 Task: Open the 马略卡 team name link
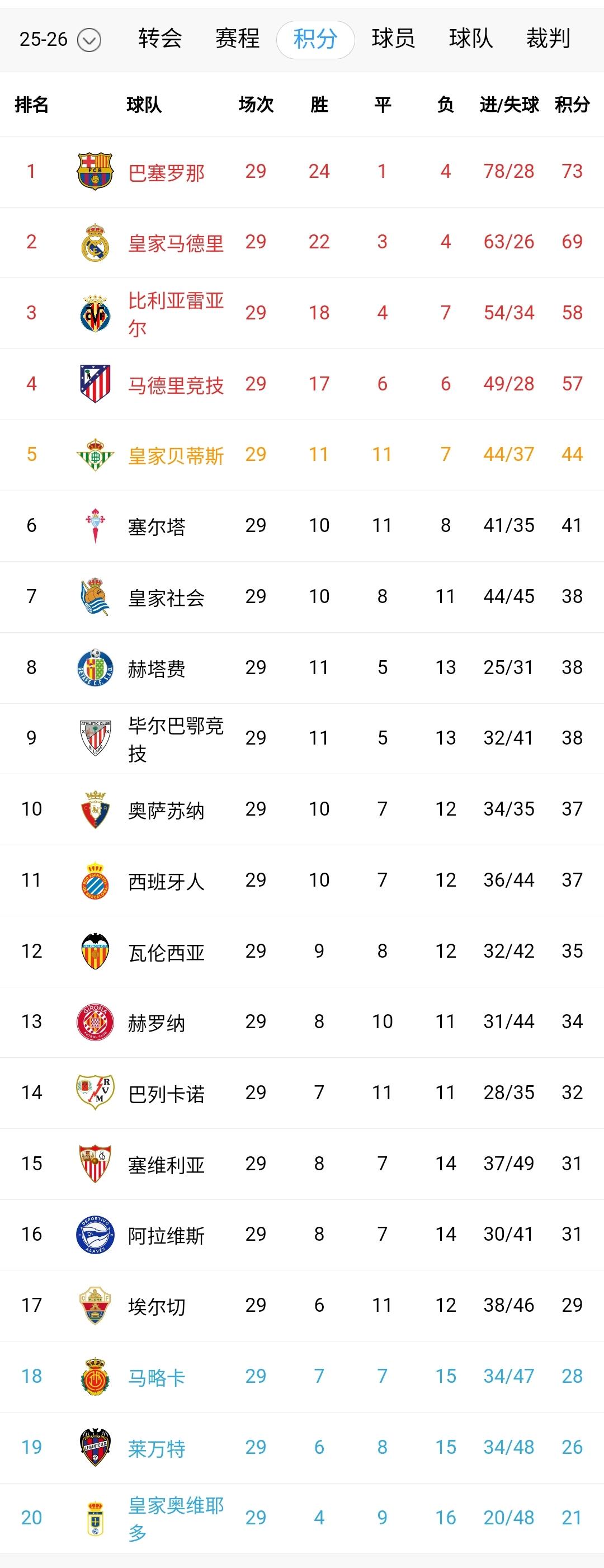157,1377
